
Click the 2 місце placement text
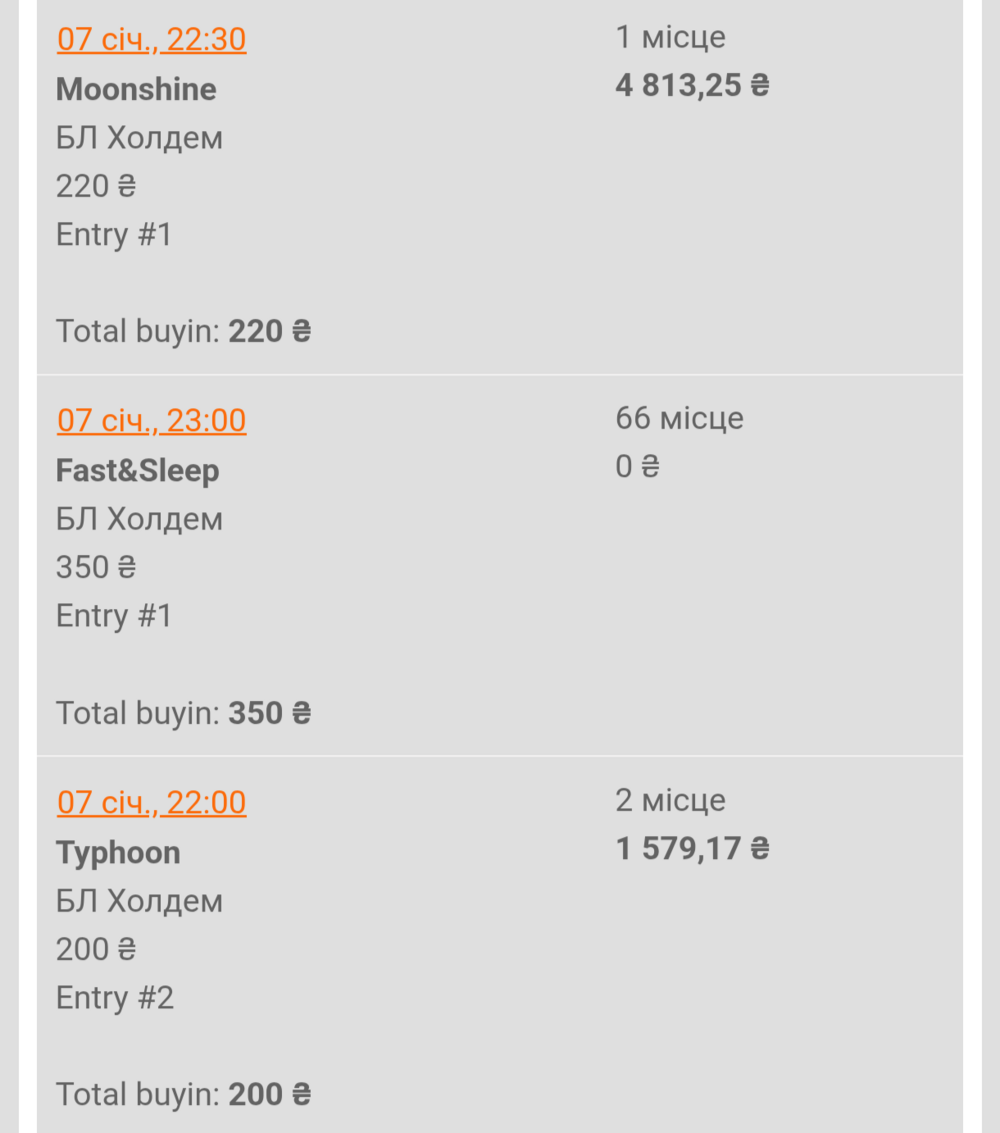click(670, 800)
